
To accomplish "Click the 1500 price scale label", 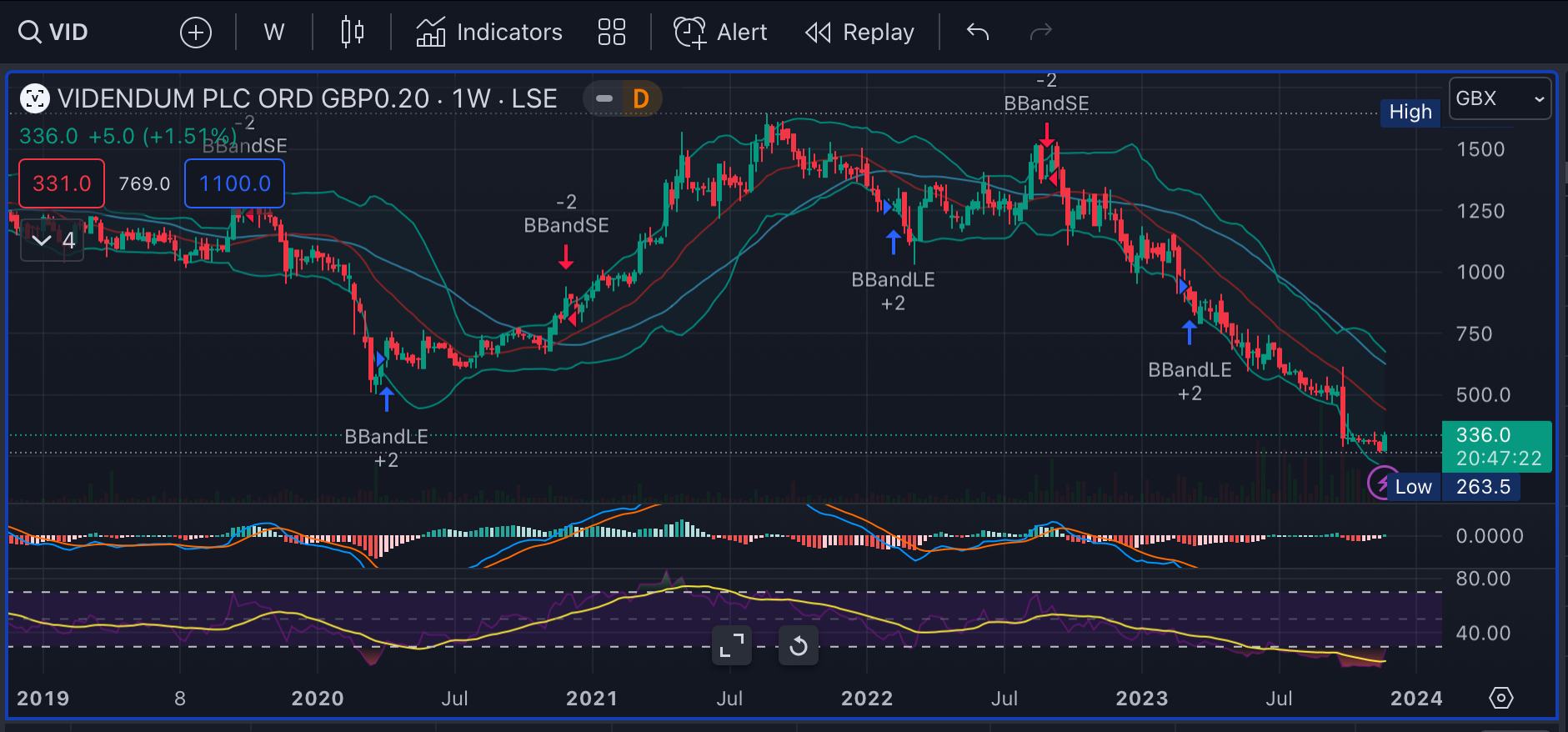I will click(1480, 149).
